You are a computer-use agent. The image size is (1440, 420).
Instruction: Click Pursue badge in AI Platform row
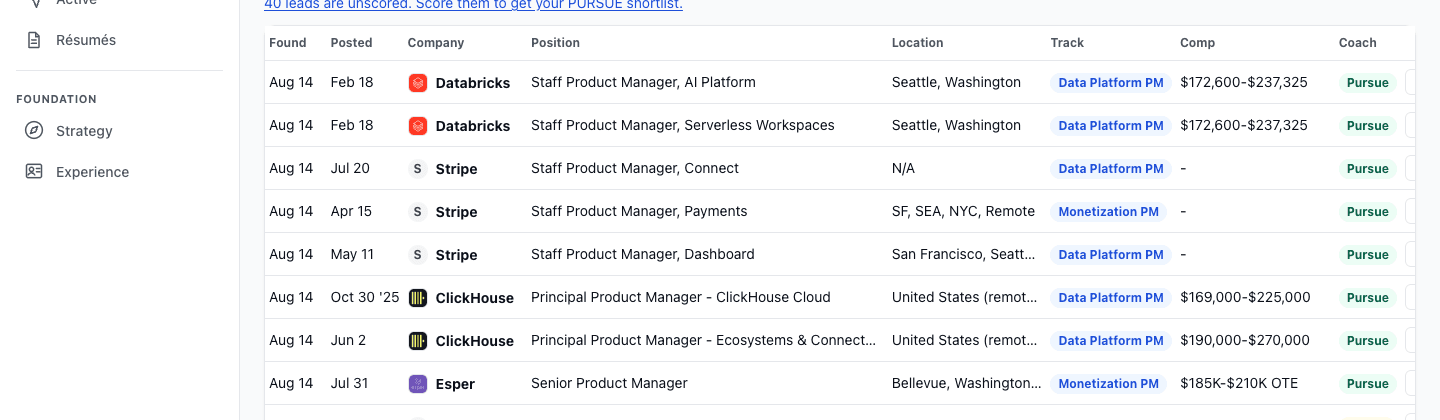(1367, 83)
